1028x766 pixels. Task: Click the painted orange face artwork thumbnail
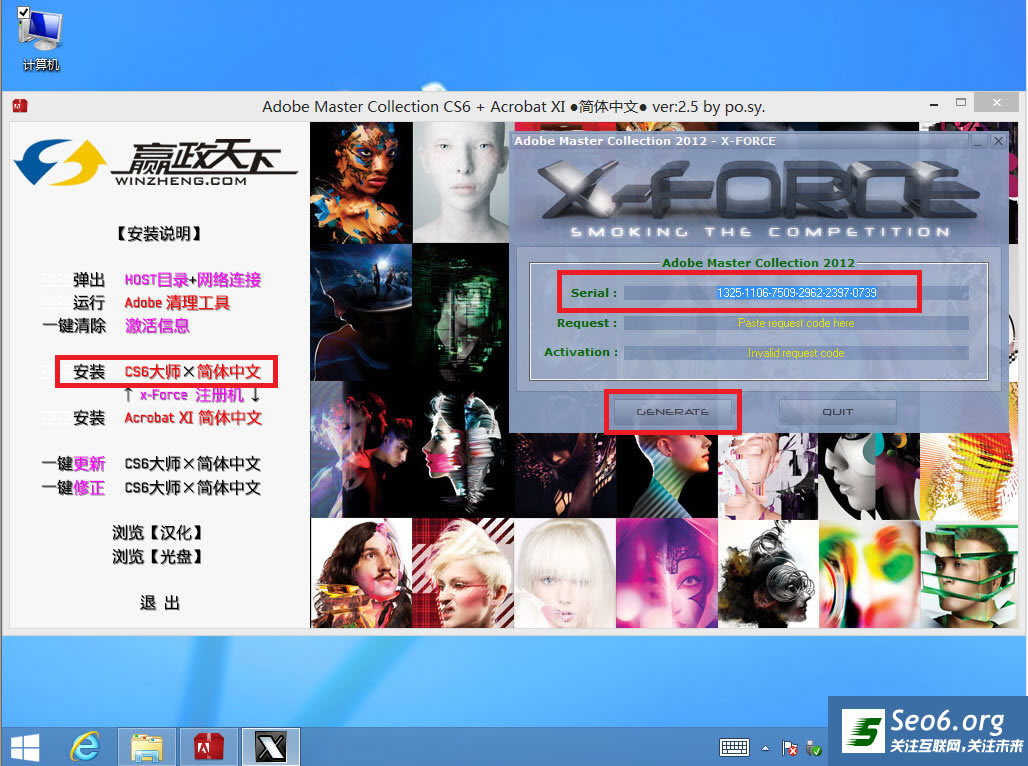pos(361,183)
